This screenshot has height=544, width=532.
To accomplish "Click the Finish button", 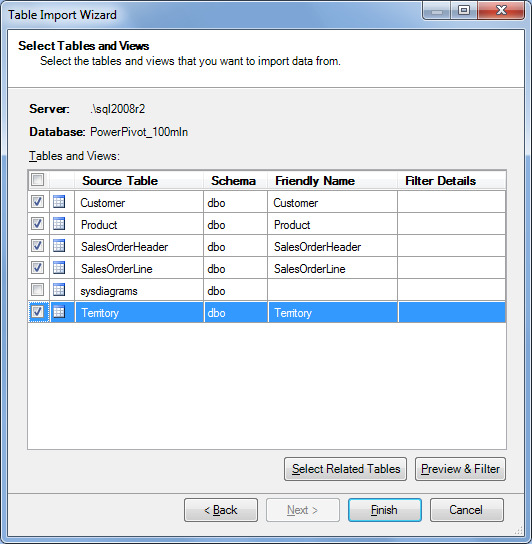I will tap(385, 510).
